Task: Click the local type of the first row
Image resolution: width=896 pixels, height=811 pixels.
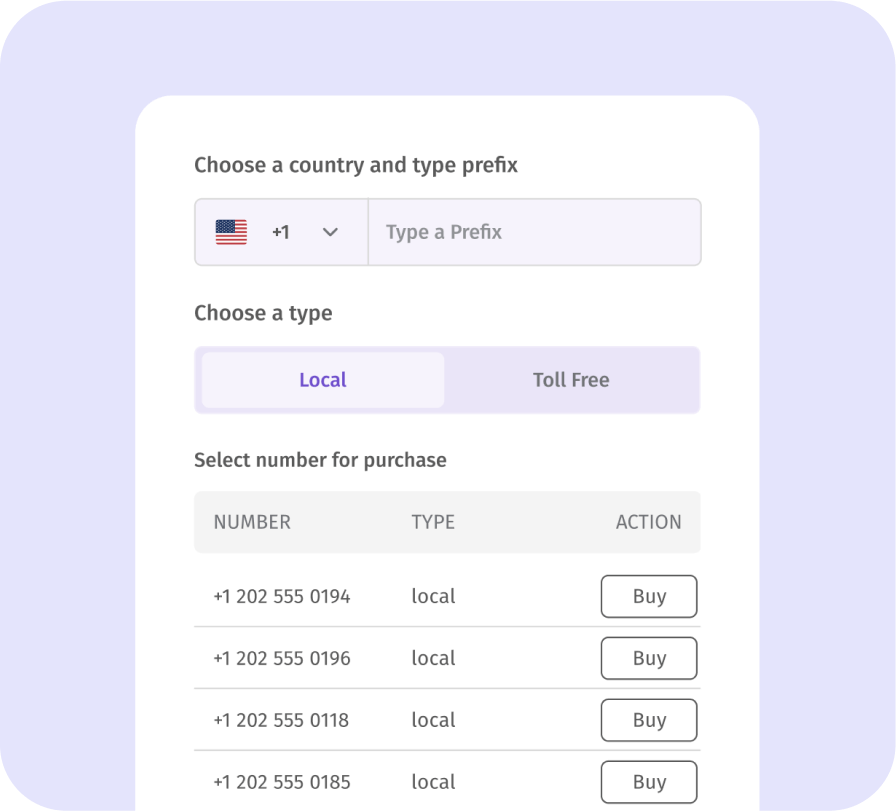Action: [x=433, y=597]
